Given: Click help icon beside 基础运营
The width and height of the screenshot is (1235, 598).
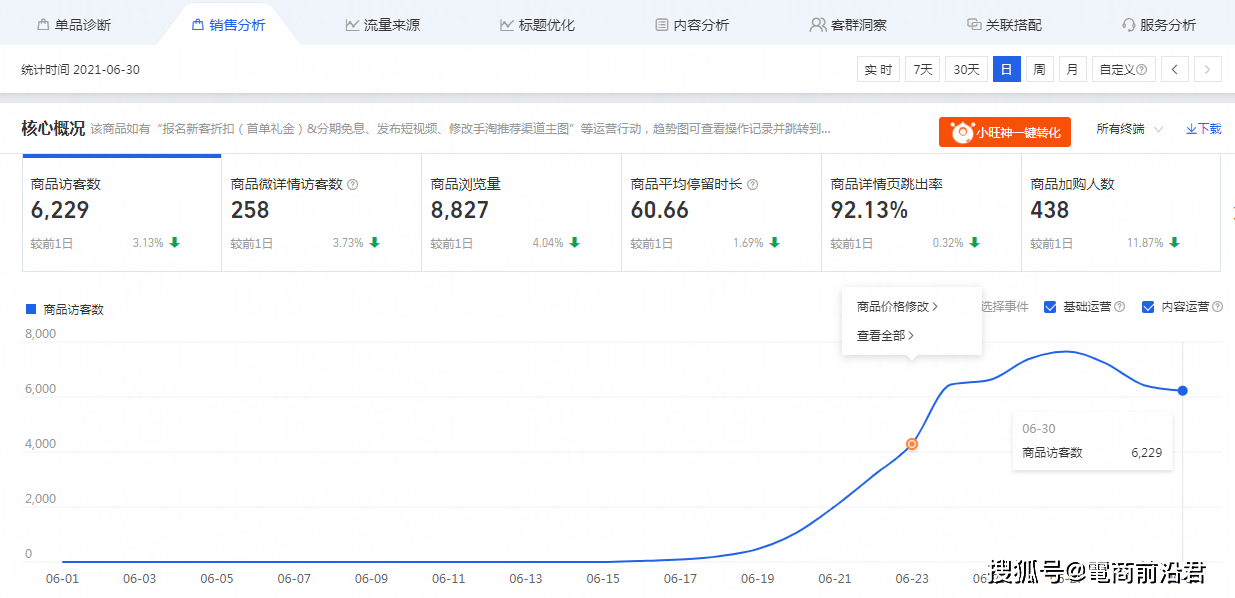Looking at the screenshot, I should (x=1119, y=307).
